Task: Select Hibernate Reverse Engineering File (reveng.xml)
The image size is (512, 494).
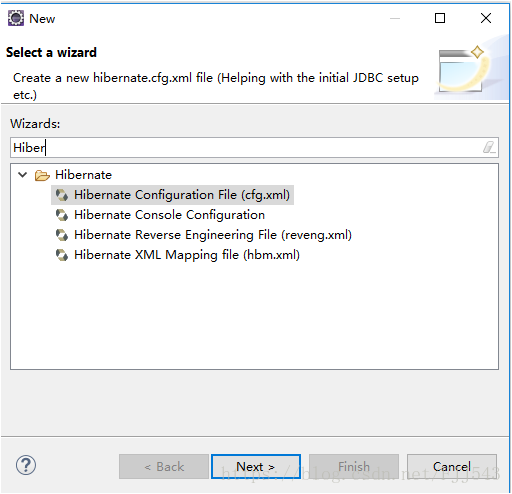Action: tap(213, 235)
